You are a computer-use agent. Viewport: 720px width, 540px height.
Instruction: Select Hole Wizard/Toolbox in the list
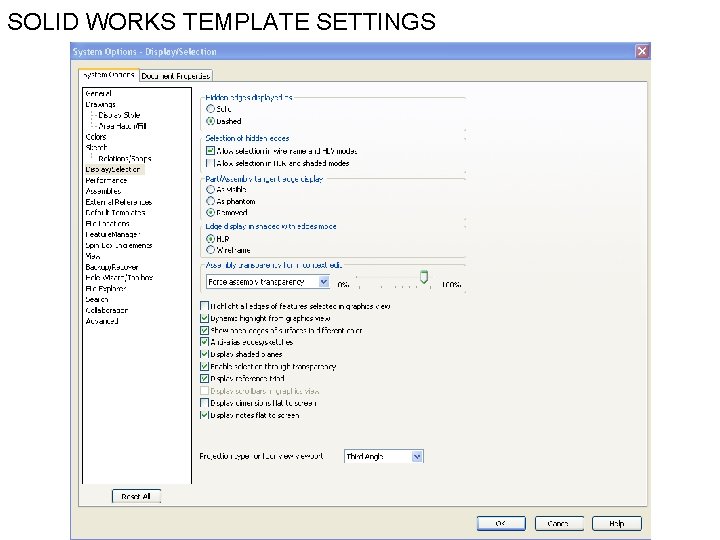(119, 277)
